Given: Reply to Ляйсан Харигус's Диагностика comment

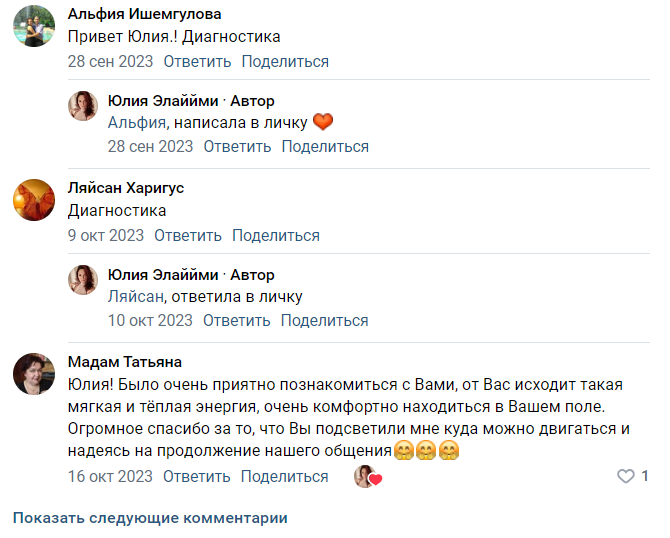Looking at the screenshot, I should click(188, 235).
